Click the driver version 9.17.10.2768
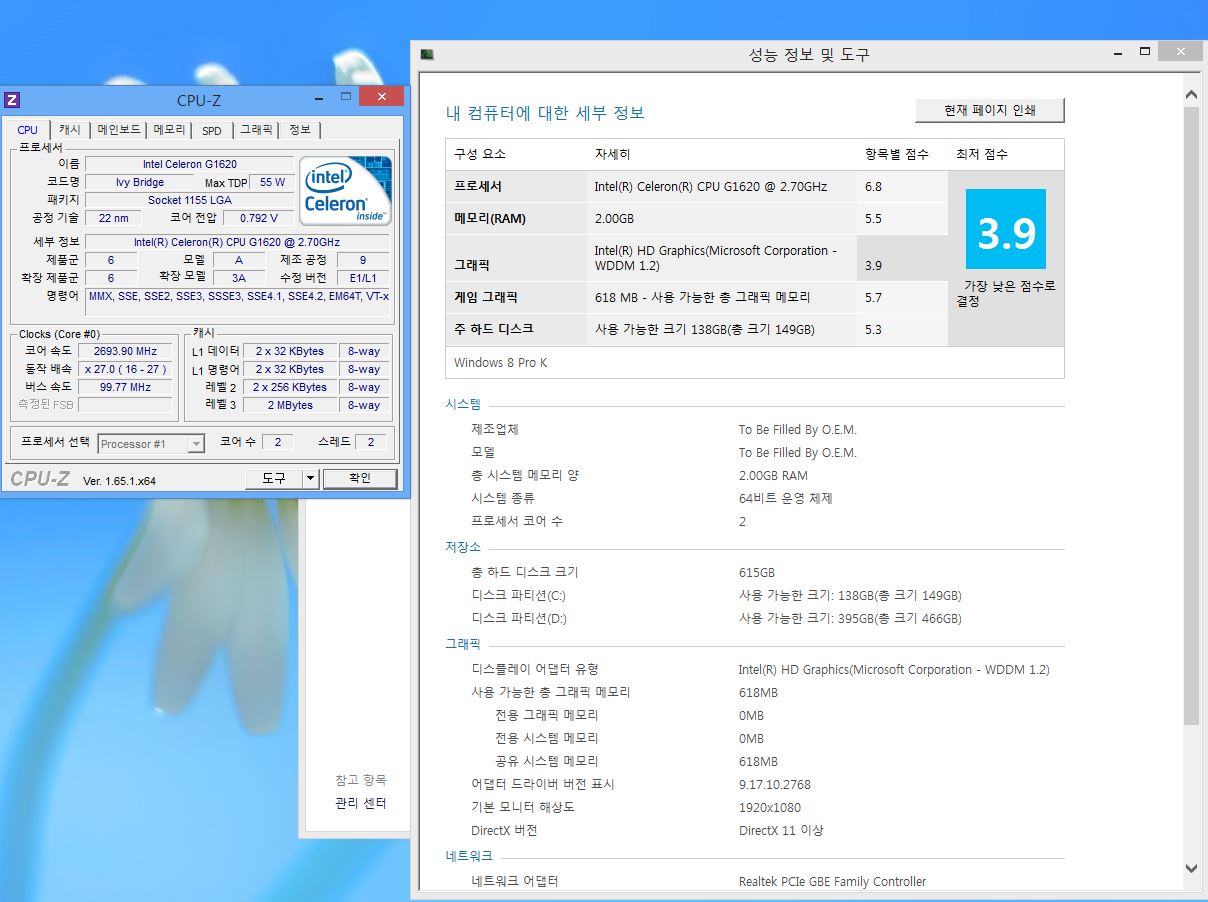 775,784
